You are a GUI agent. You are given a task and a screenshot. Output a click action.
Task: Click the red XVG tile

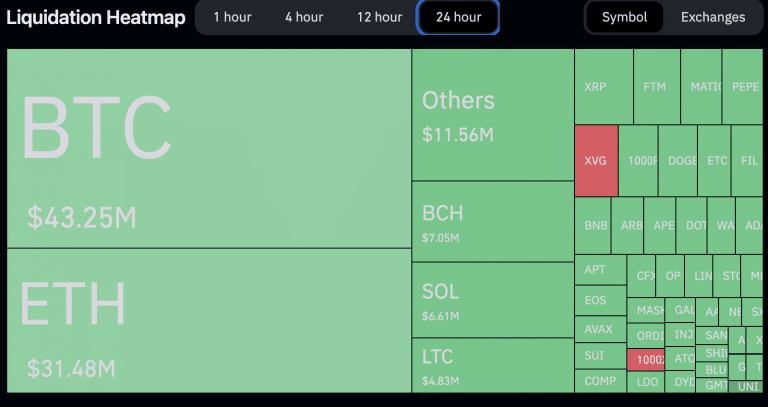click(x=596, y=160)
